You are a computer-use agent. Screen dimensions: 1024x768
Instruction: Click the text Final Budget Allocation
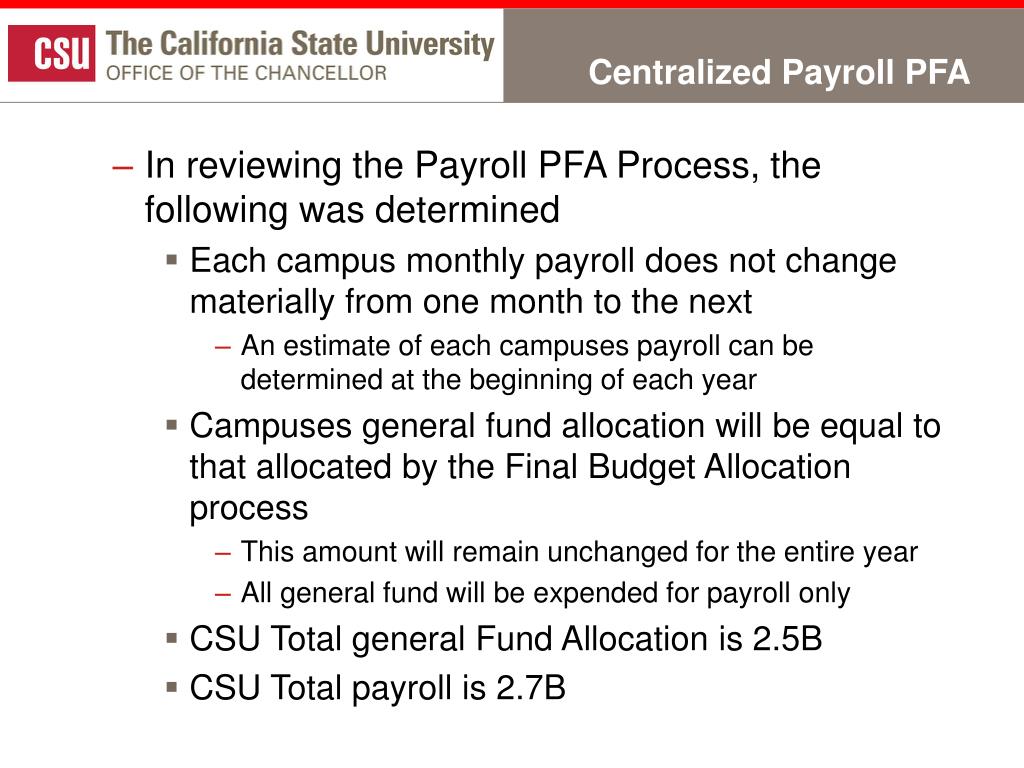(x=678, y=467)
